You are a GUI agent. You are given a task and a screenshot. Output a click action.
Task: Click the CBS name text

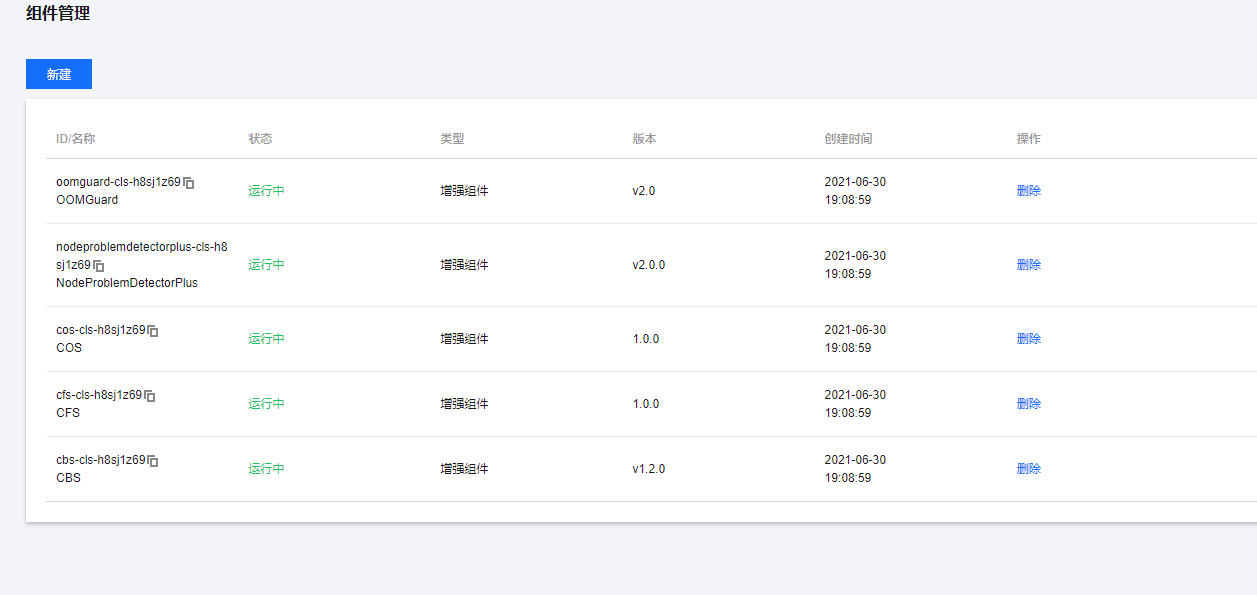click(69, 478)
